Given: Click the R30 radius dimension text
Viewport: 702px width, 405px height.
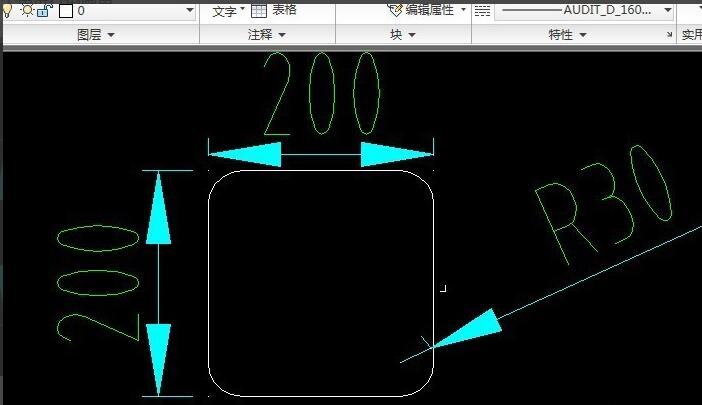Looking at the screenshot, I should click(604, 204).
